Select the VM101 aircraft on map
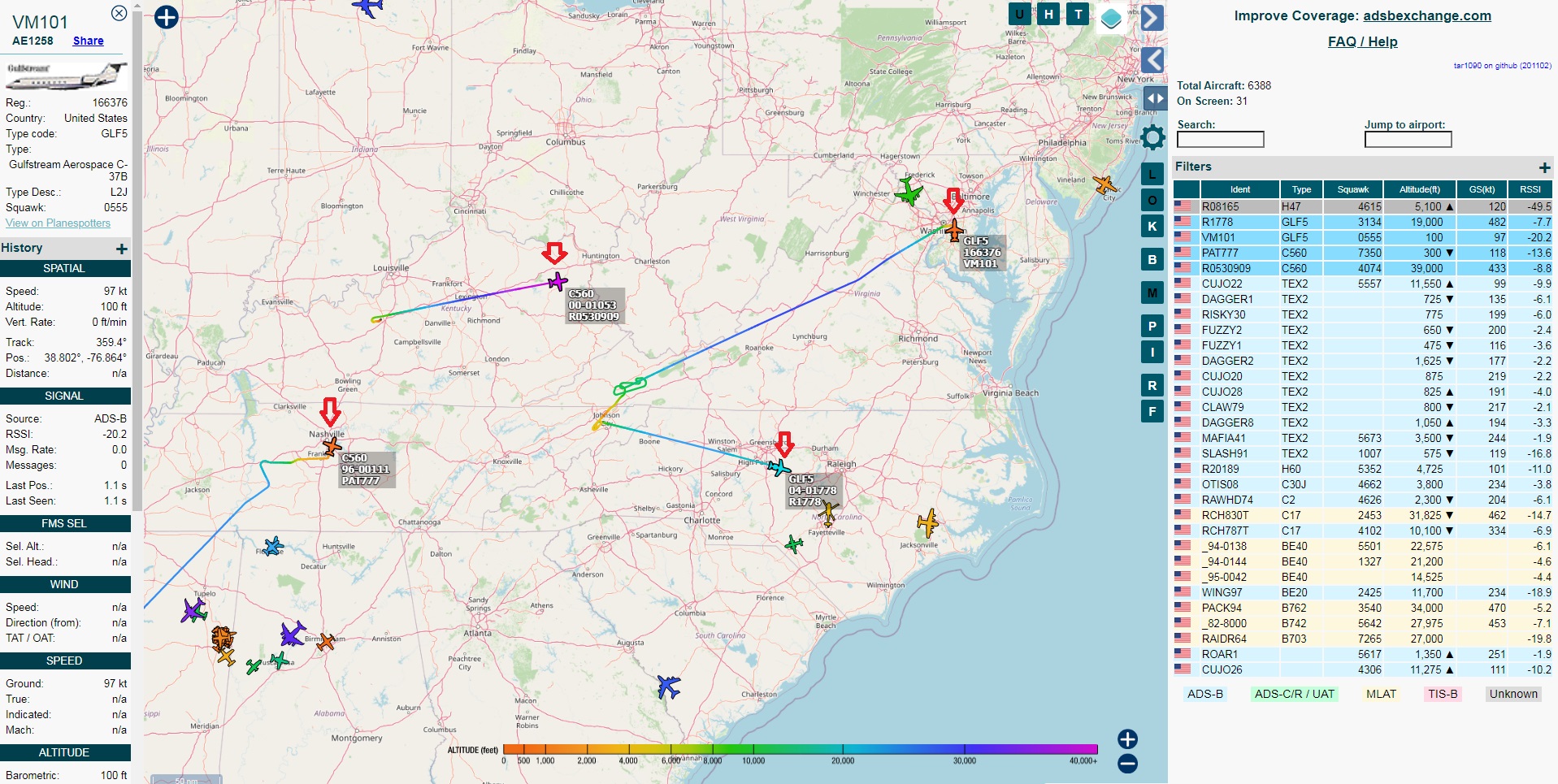This screenshot has width=1558, height=784. tap(954, 230)
